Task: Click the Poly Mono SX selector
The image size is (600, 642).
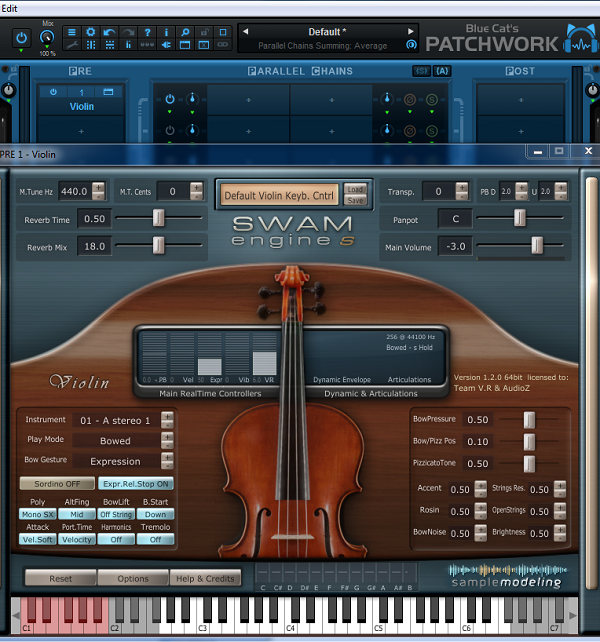Action: [38, 514]
